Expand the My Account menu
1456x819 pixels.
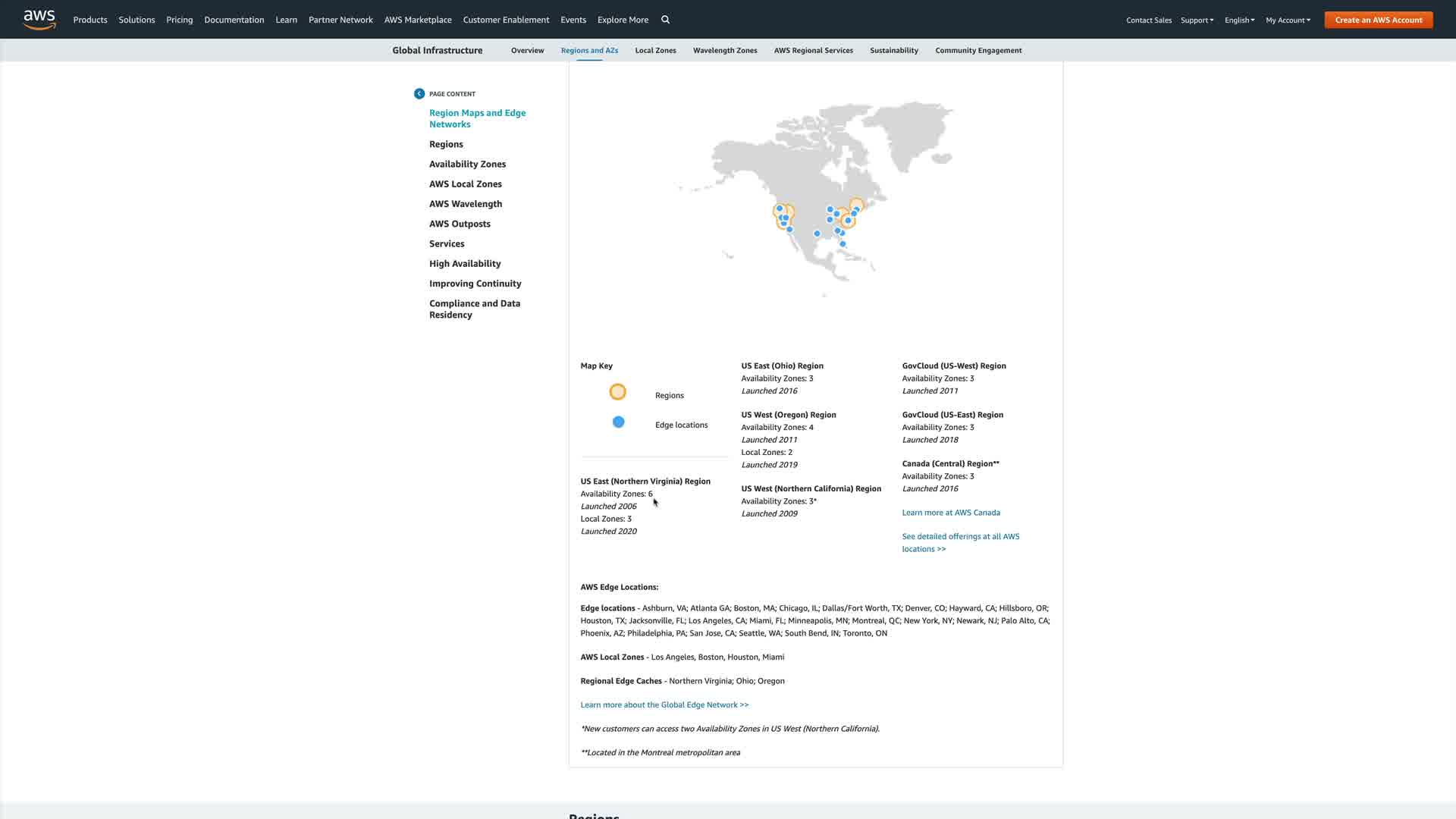click(x=1288, y=20)
